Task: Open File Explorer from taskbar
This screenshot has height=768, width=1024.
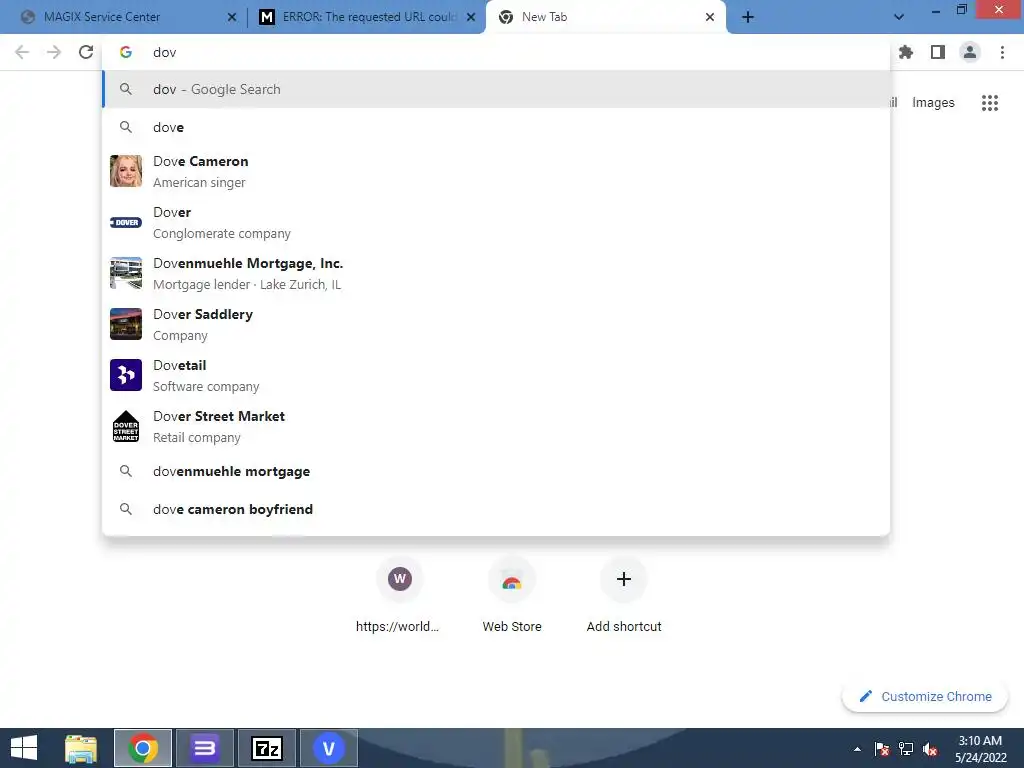Action: [81, 748]
